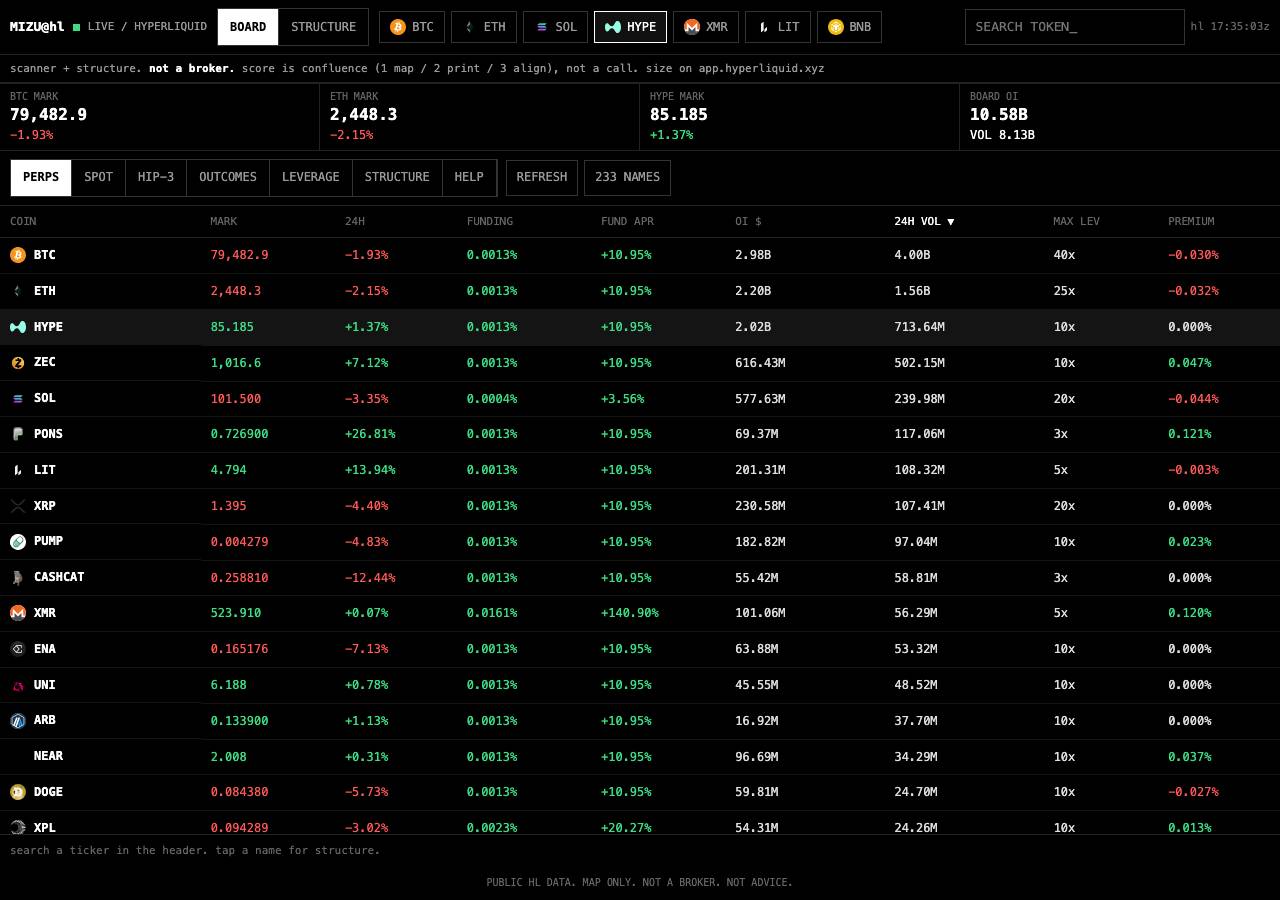Screen dimensions: 1280x900
Task: Click ENA 24H volume value 53.32M
Action: [x=916, y=649]
